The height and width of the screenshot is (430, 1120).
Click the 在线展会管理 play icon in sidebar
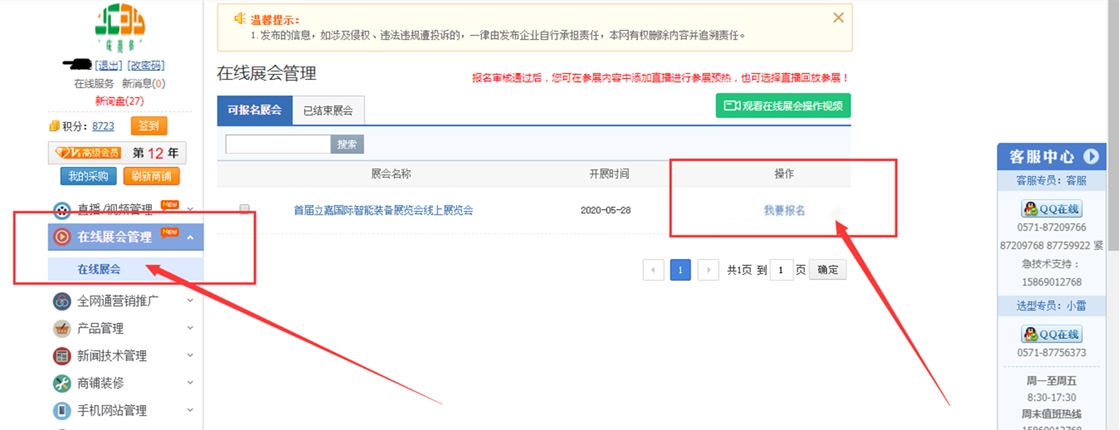pyautogui.click(x=62, y=237)
